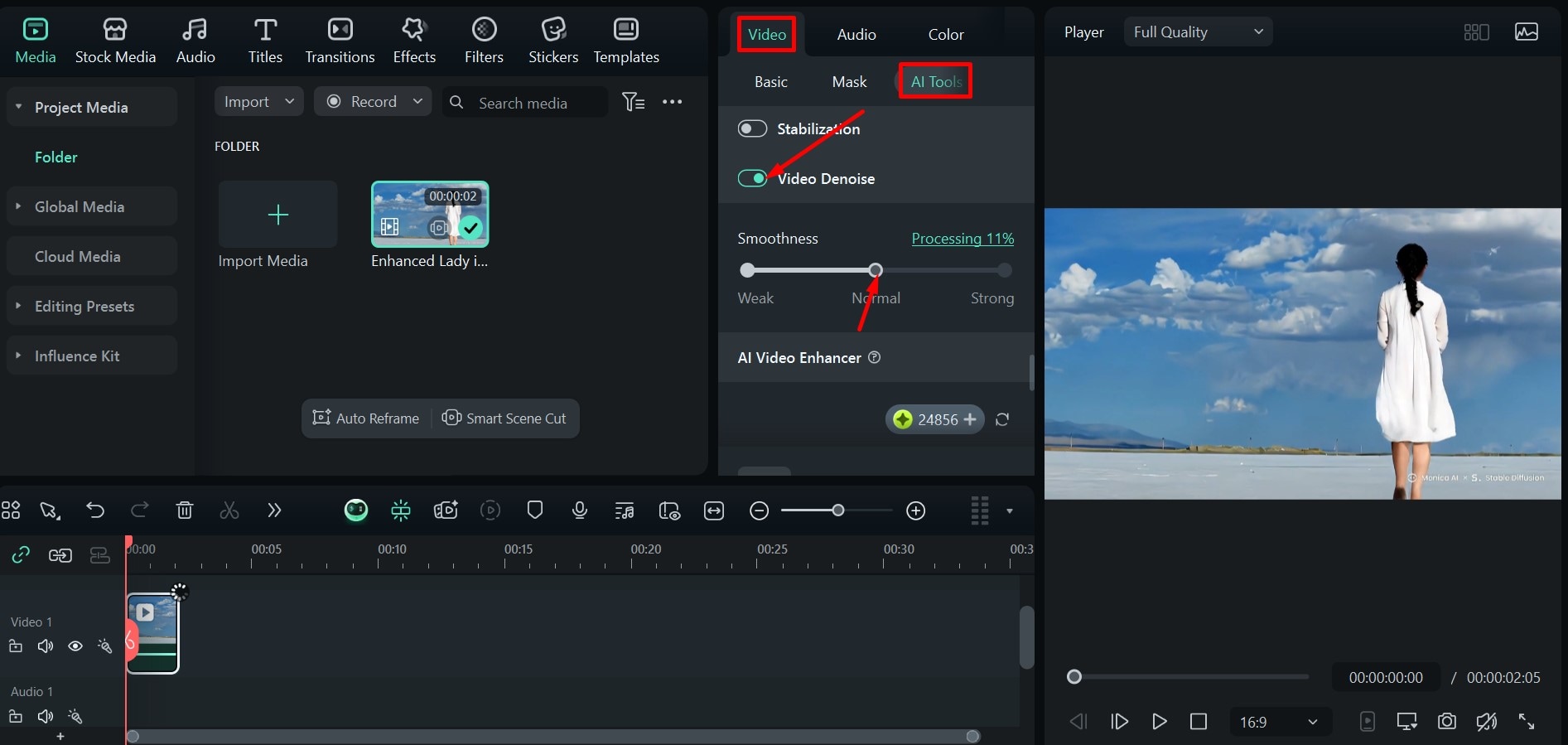
Task: Expand the Editing Presets section
Action: click(18, 306)
